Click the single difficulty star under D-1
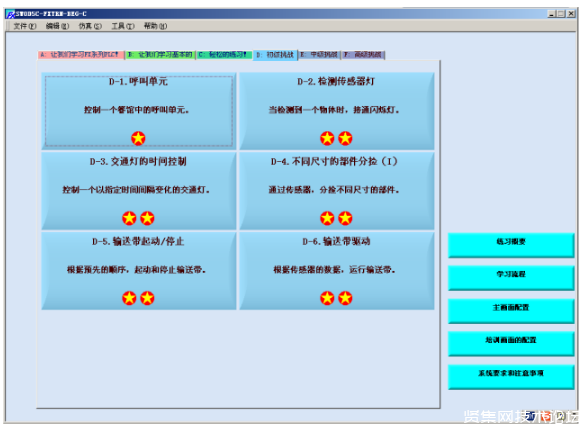The image size is (583, 431). pos(138,138)
